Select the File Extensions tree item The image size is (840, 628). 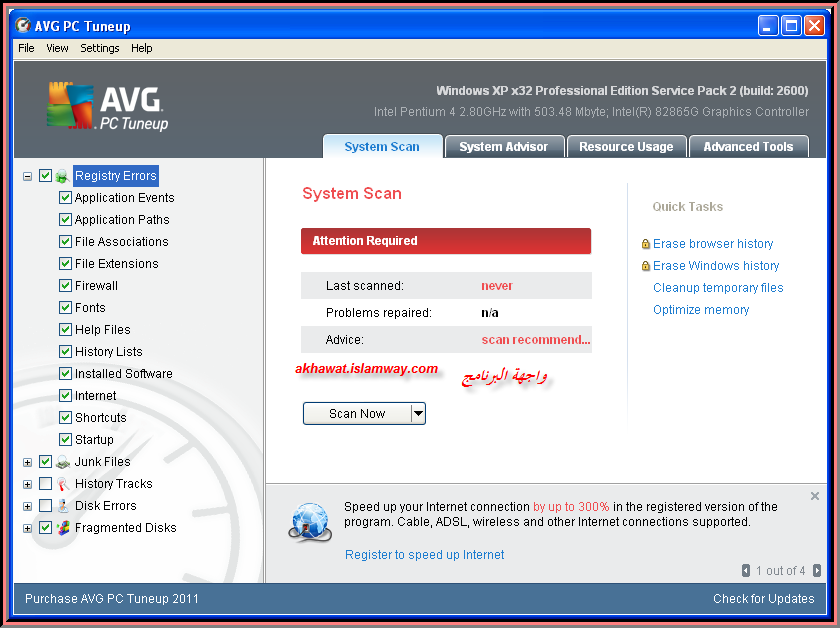click(x=117, y=264)
